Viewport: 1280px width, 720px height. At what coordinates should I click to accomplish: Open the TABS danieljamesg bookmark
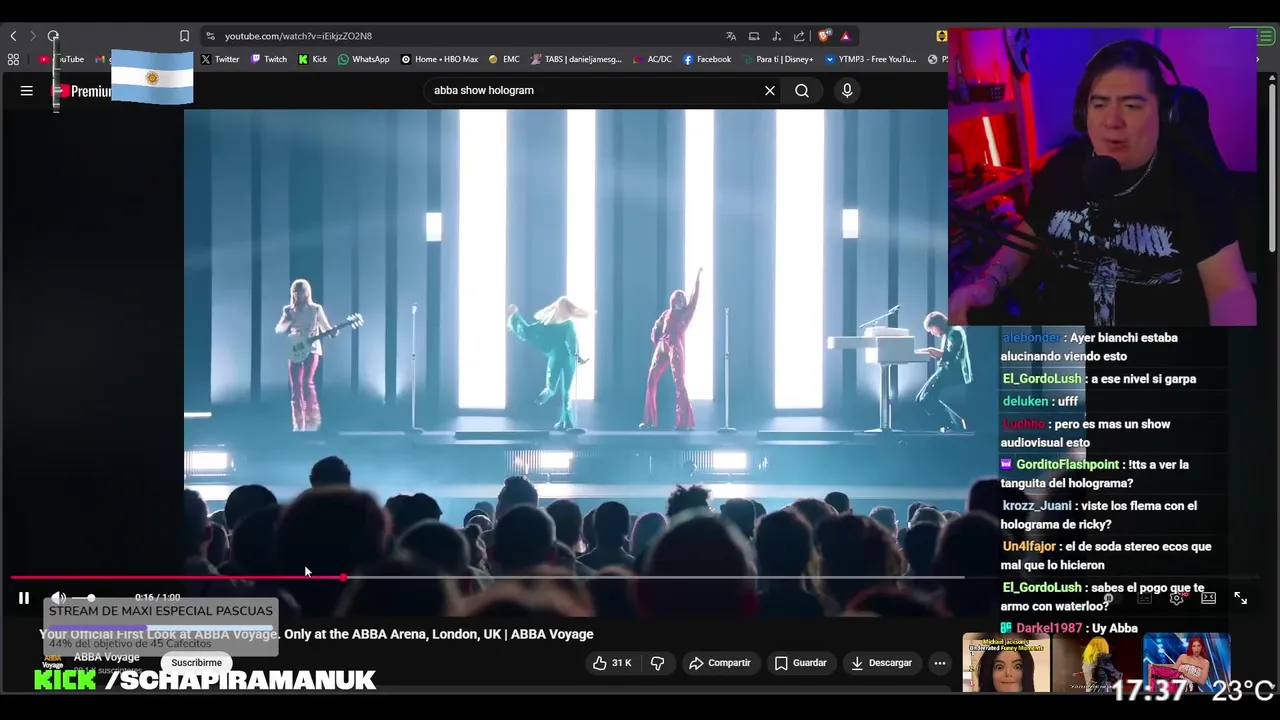(x=576, y=59)
